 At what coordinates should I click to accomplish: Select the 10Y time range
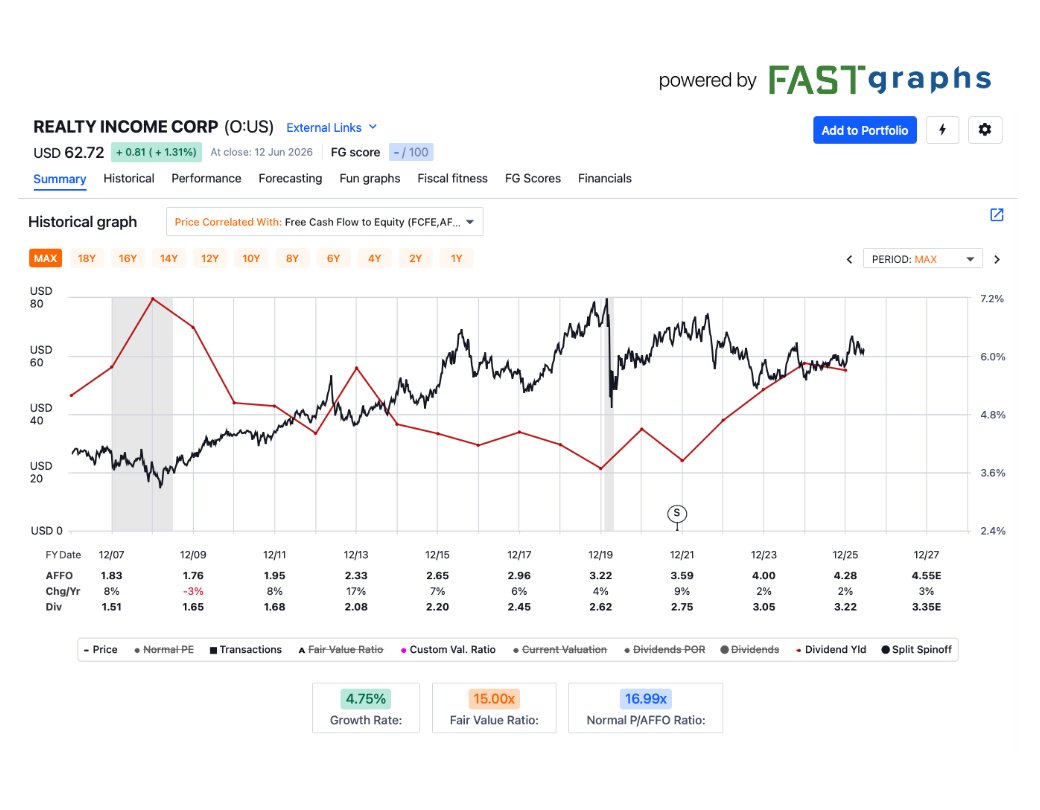tap(251, 258)
